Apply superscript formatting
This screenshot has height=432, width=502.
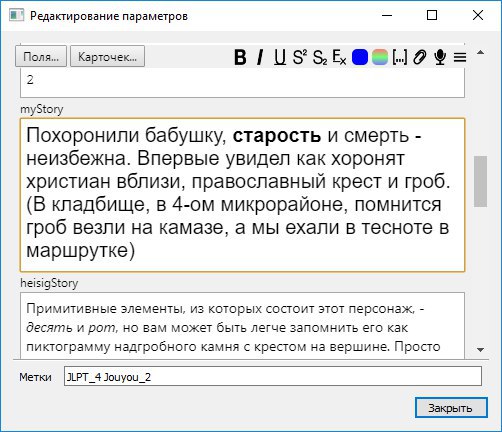click(300, 57)
